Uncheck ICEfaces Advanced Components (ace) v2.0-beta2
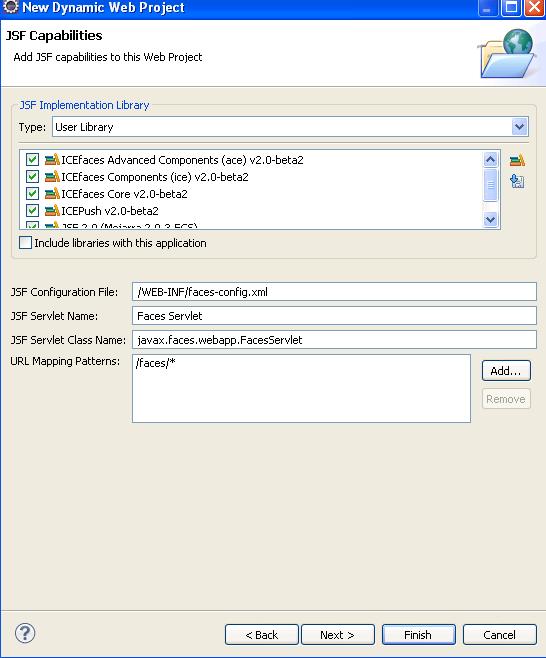The image size is (546, 658). coord(32,159)
